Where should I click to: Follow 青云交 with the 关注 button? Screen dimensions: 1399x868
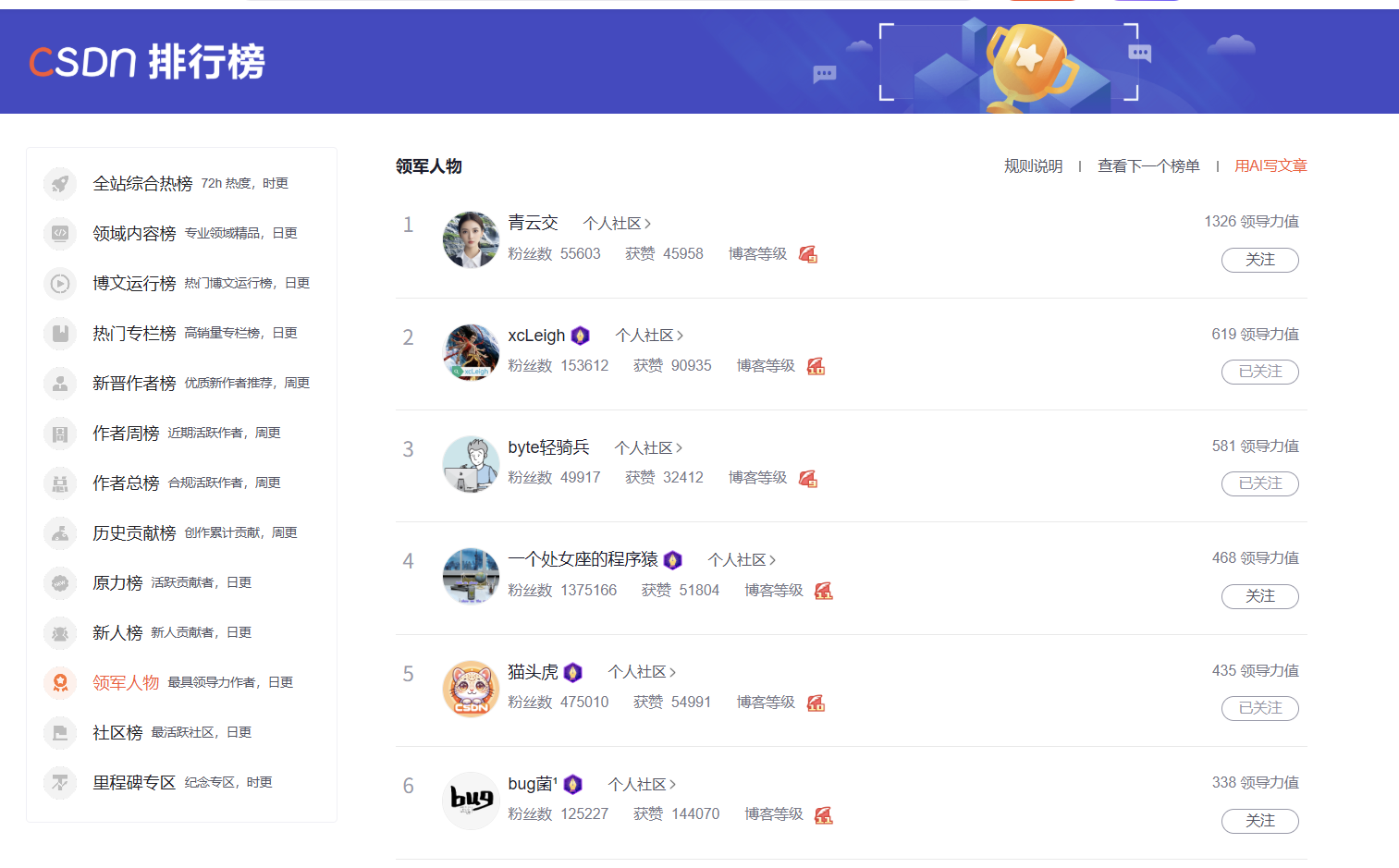click(1259, 260)
